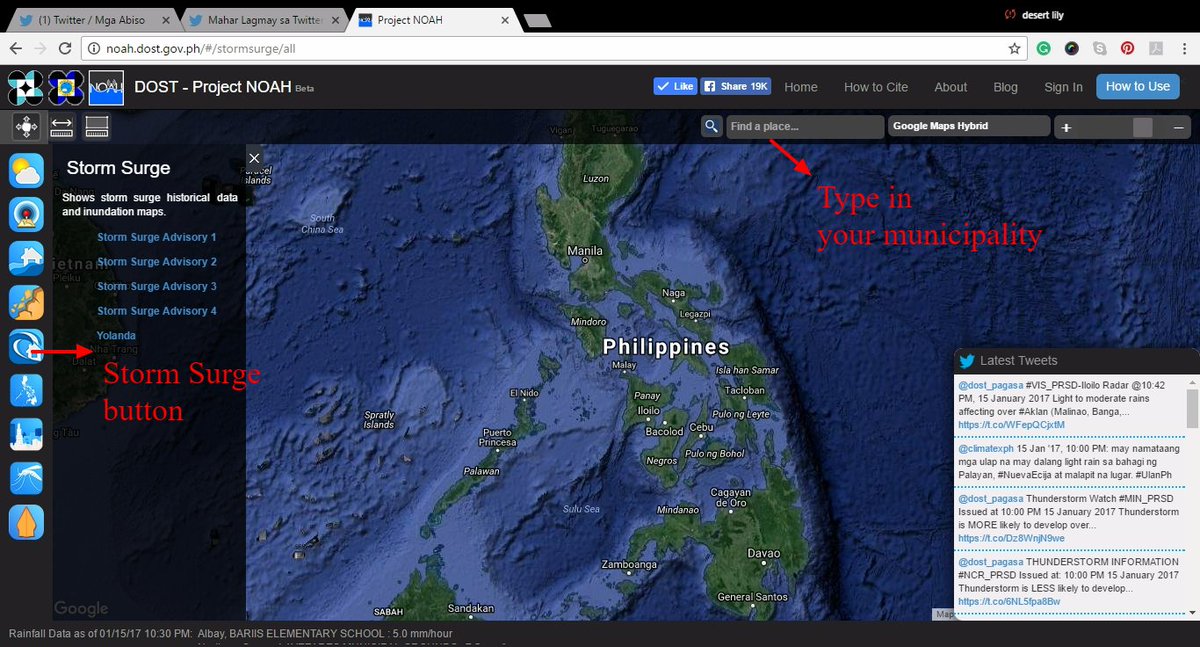Viewport: 1200px width, 647px height.
Task: Switch to the Mahar Lagmay sa Twitter tab
Action: click(x=263, y=19)
